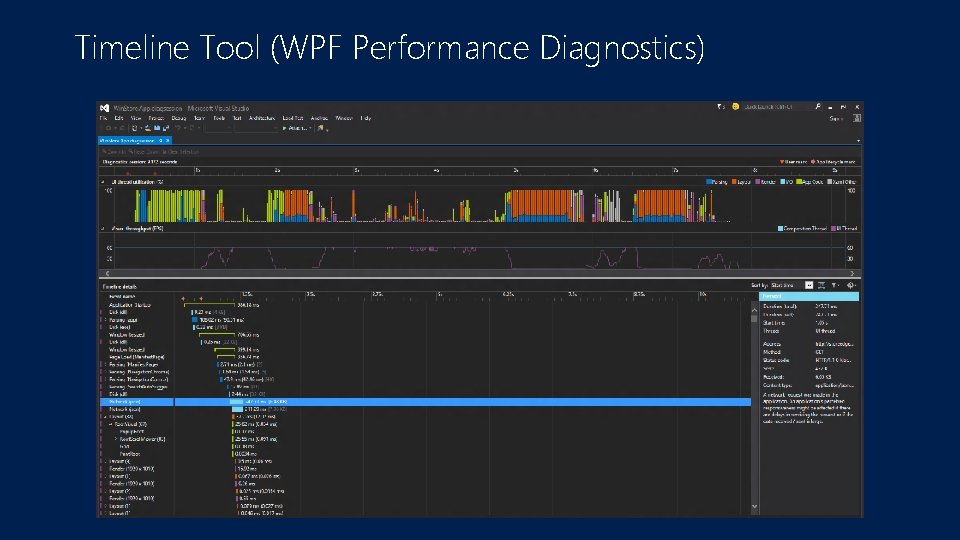Open the filter events dropdown icon
Screen dimensions: 960x540
point(834,285)
